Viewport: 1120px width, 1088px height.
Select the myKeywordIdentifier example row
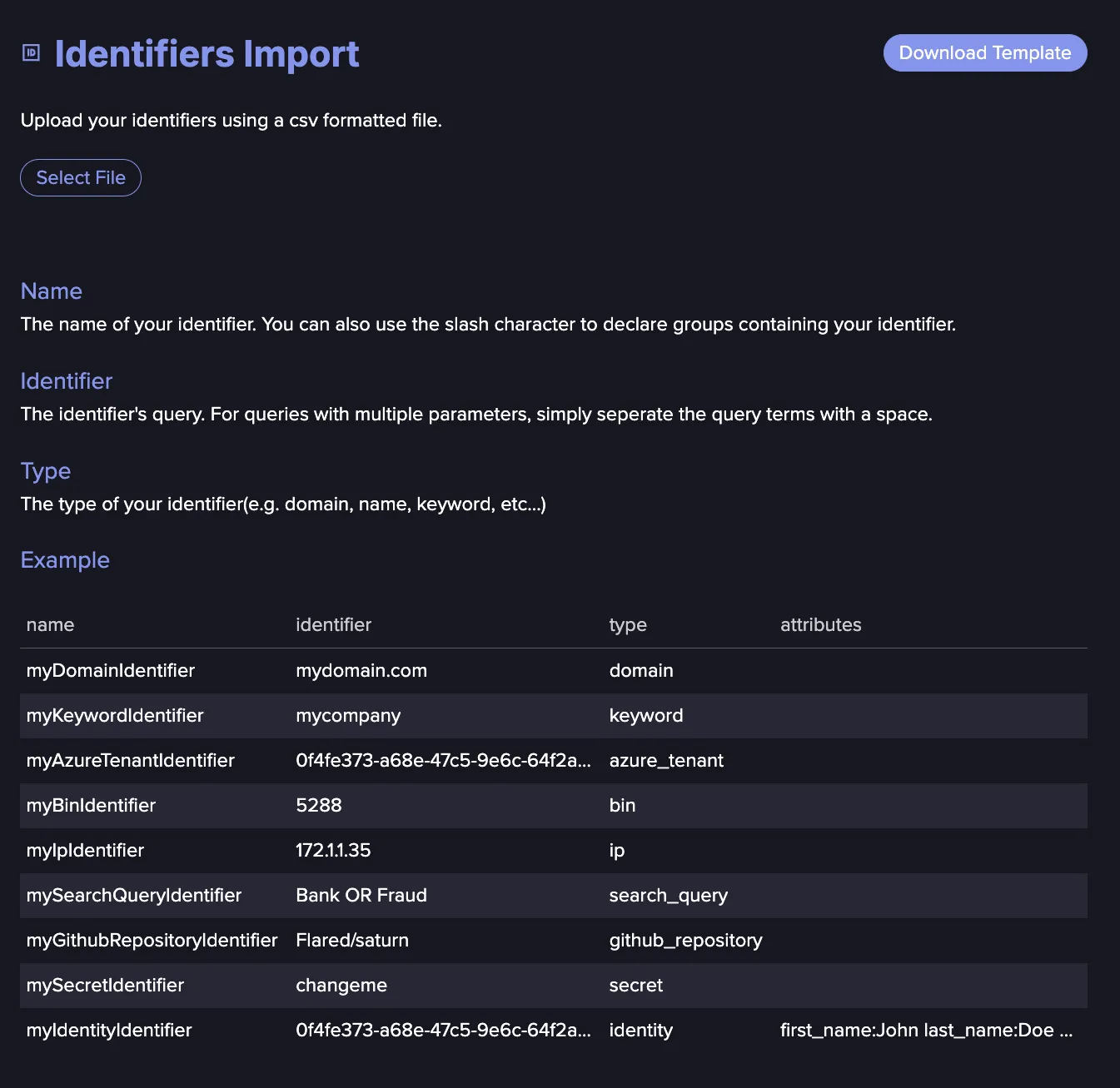click(x=554, y=716)
